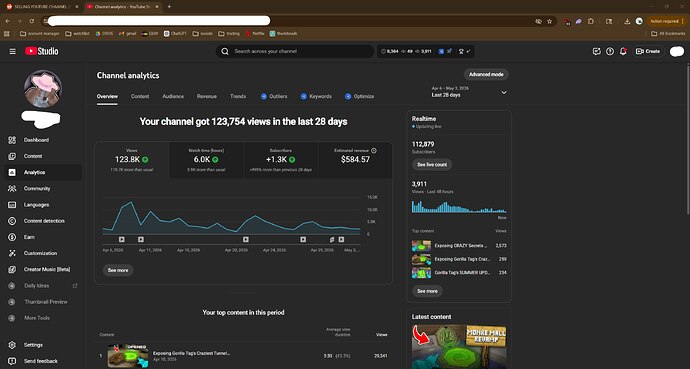Switch to the Audience tab
The height and width of the screenshot is (369, 690).
pyautogui.click(x=173, y=96)
